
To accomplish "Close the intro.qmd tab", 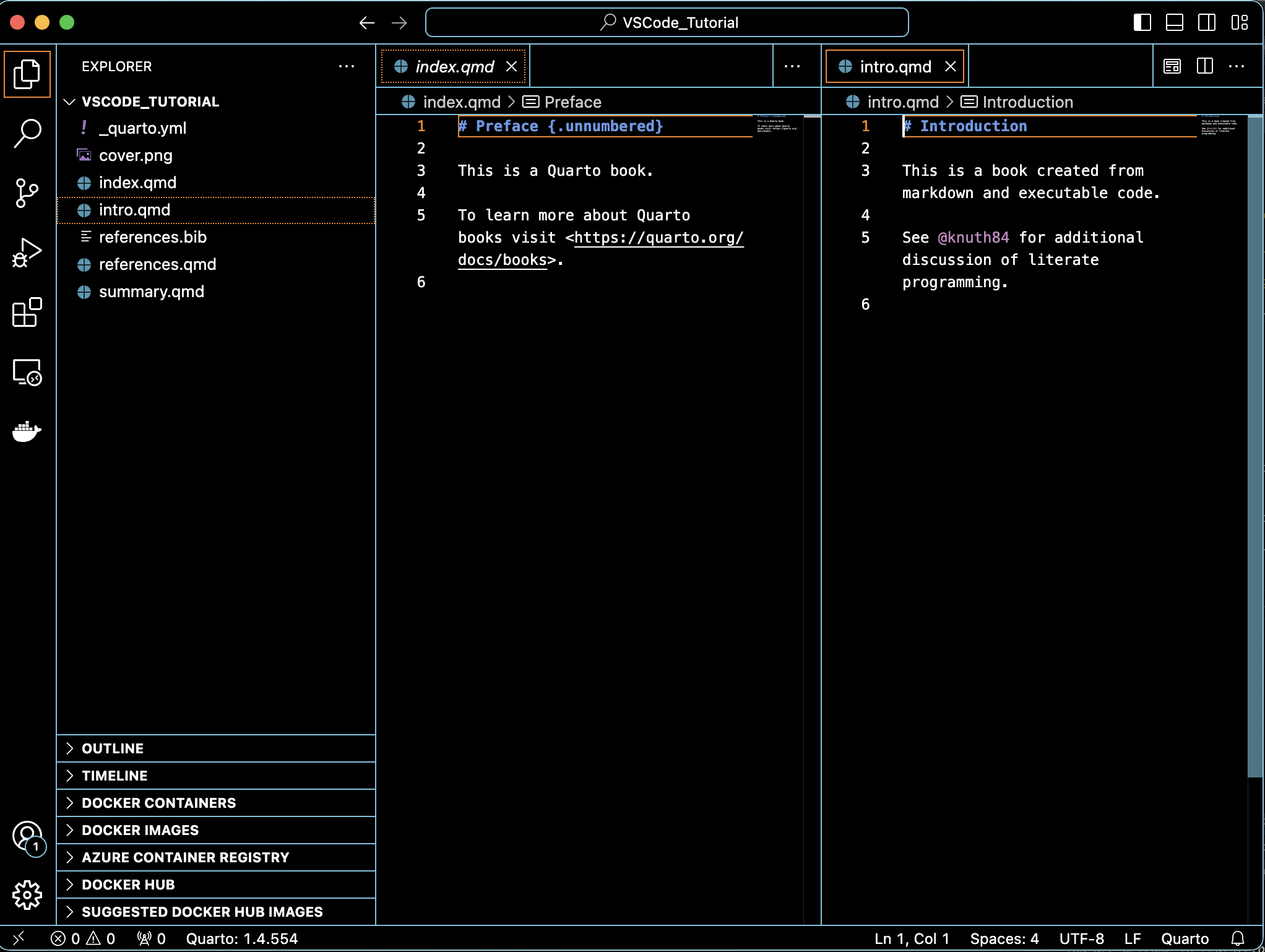I will (951, 66).
